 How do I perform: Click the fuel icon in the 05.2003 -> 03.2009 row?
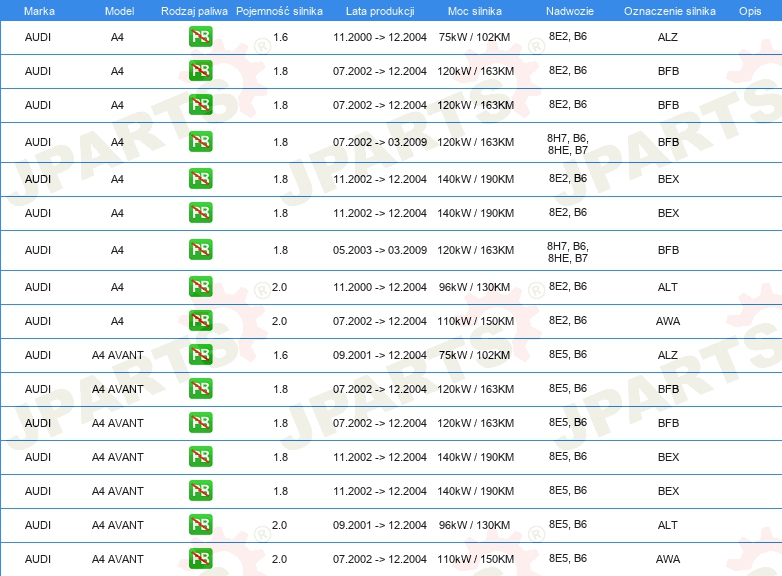coord(200,249)
